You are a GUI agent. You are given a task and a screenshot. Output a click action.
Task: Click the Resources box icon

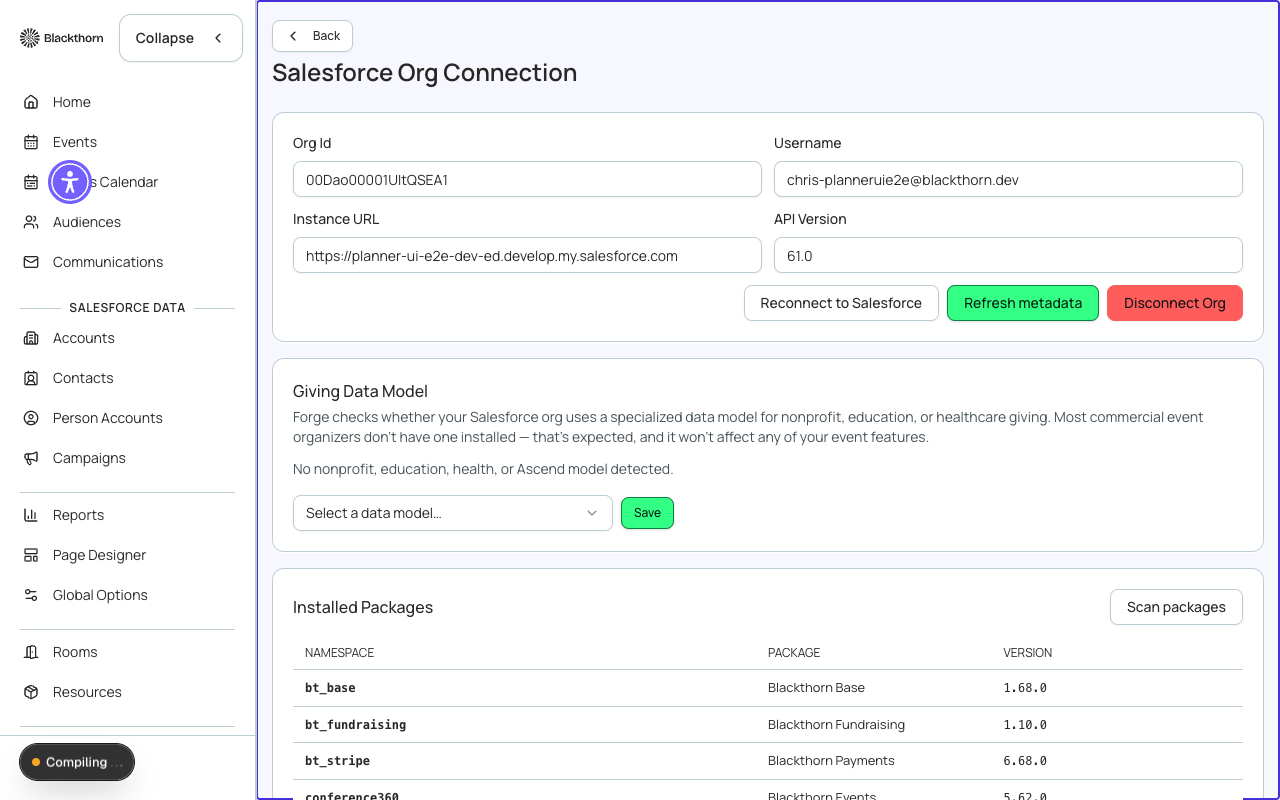point(31,692)
